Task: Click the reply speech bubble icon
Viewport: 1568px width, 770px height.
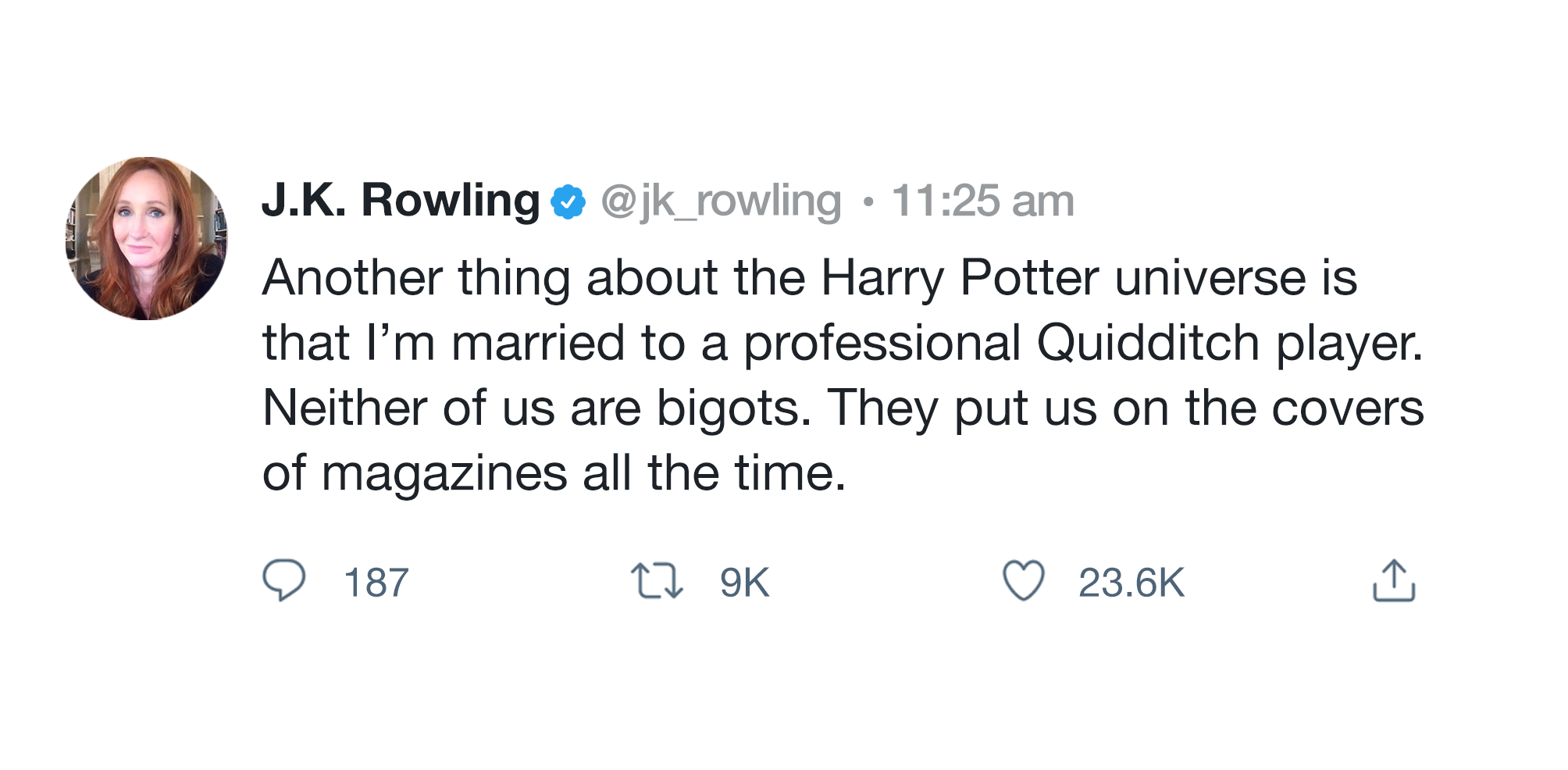Action: 283,580
